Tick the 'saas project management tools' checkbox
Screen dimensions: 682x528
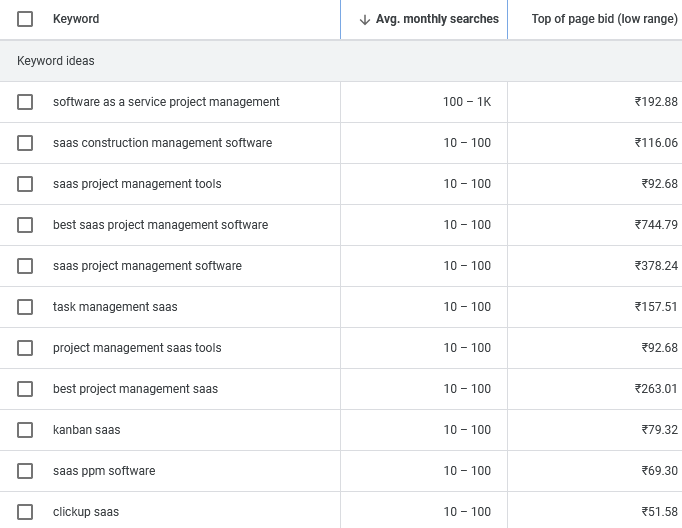[x=25, y=184]
